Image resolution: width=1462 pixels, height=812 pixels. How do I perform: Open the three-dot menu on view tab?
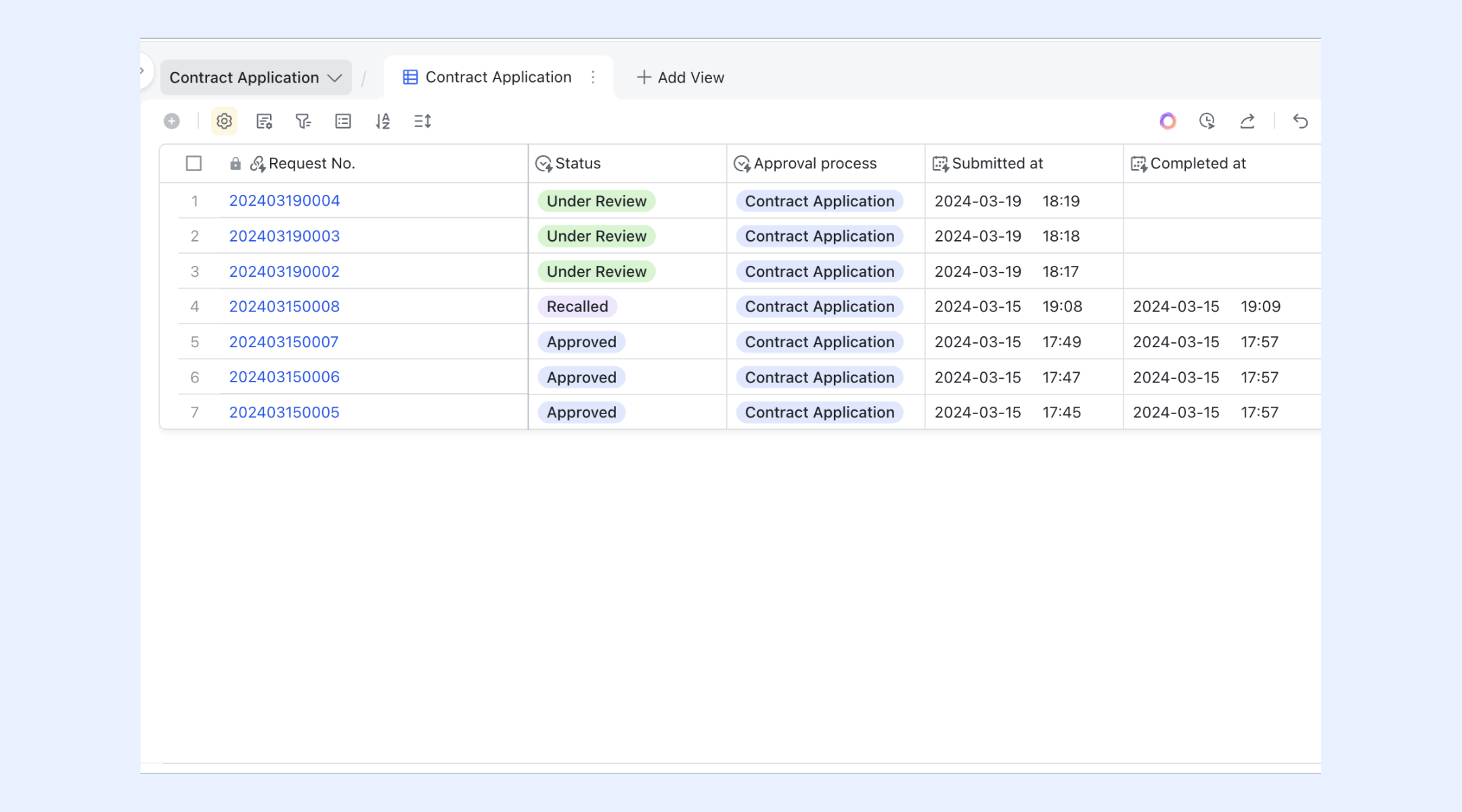pyautogui.click(x=593, y=77)
